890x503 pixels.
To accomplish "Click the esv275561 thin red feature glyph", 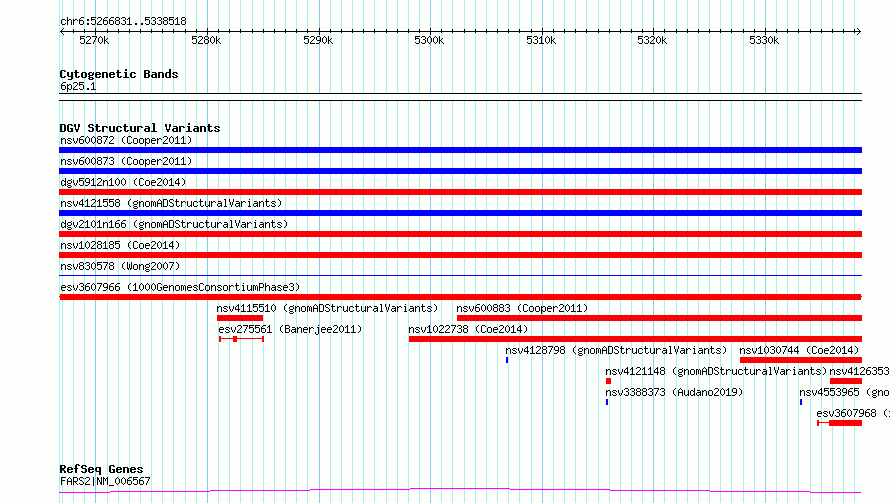I will [241, 339].
